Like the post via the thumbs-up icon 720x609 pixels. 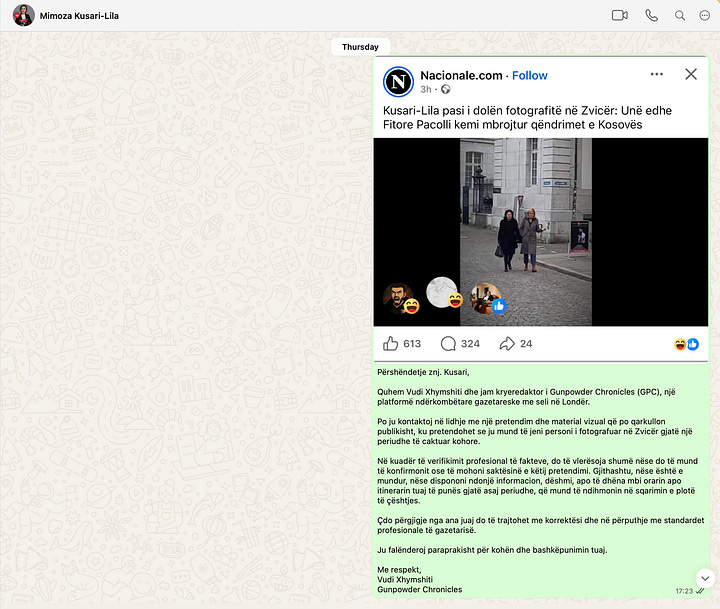(390, 344)
